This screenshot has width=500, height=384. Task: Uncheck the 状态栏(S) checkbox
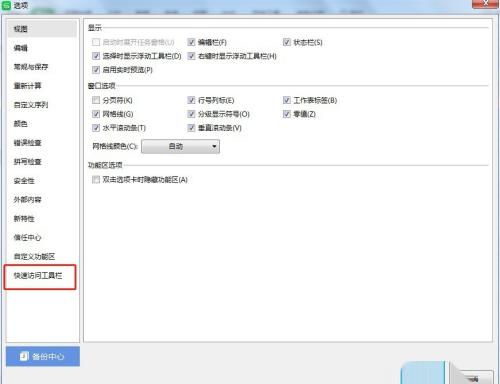[287, 42]
